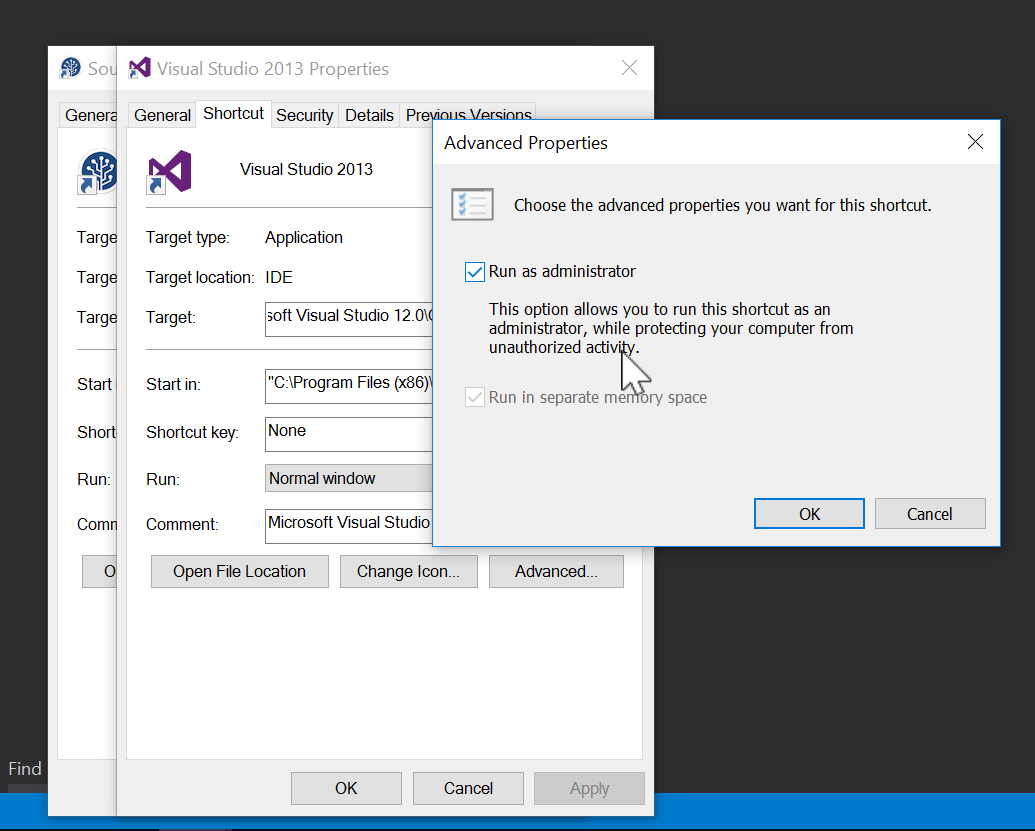Cancel the Advanced Properties dialog

[x=929, y=514]
